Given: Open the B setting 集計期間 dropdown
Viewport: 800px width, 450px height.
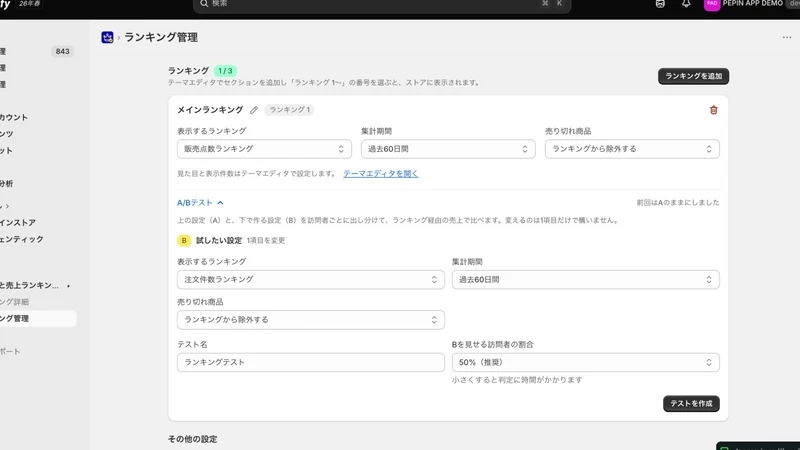Looking at the screenshot, I should click(x=586, y=280).
